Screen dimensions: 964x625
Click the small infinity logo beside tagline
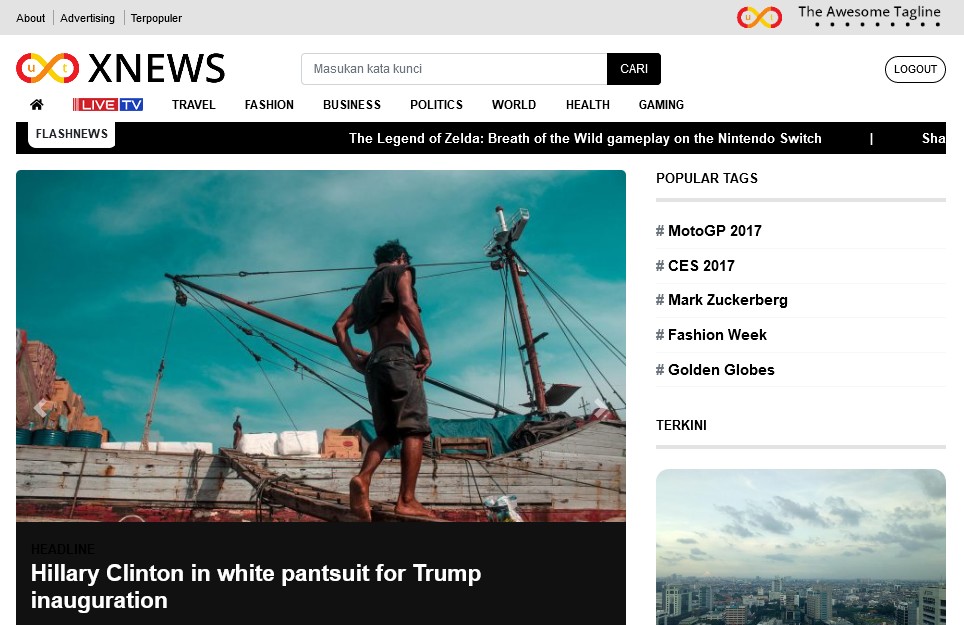pos(759,17)
